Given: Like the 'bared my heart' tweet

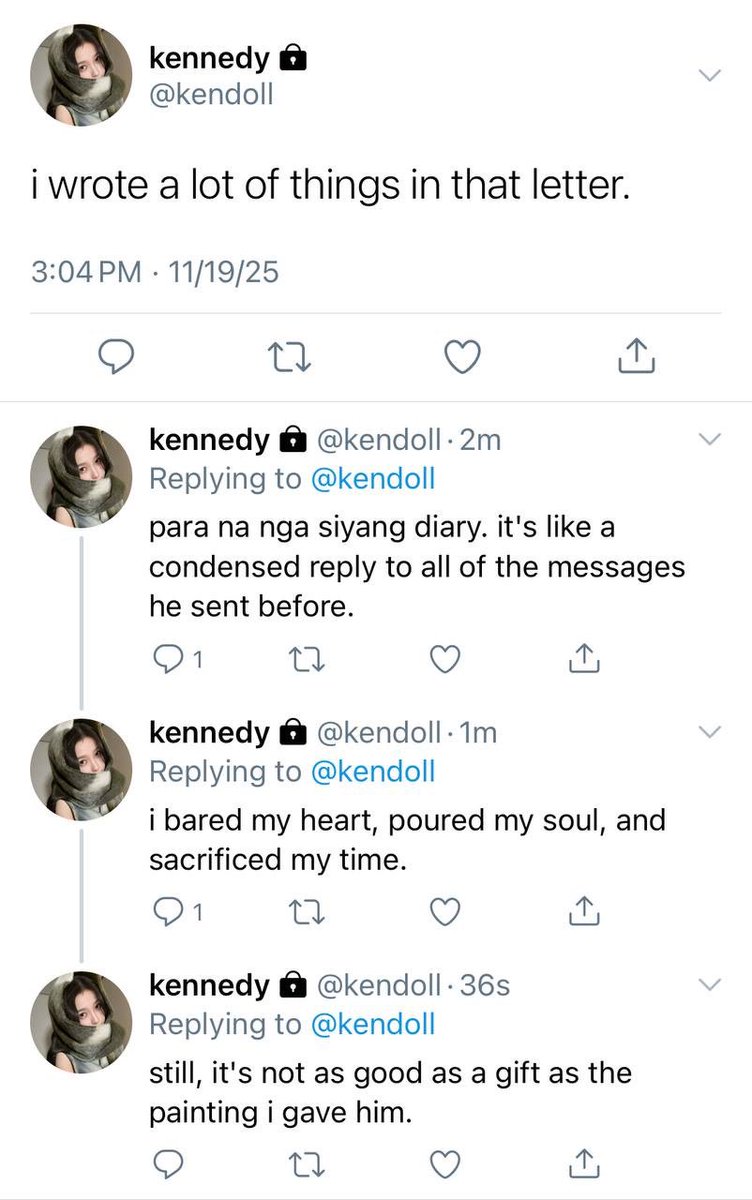Looking at the screenshot, I should [443, 911].
